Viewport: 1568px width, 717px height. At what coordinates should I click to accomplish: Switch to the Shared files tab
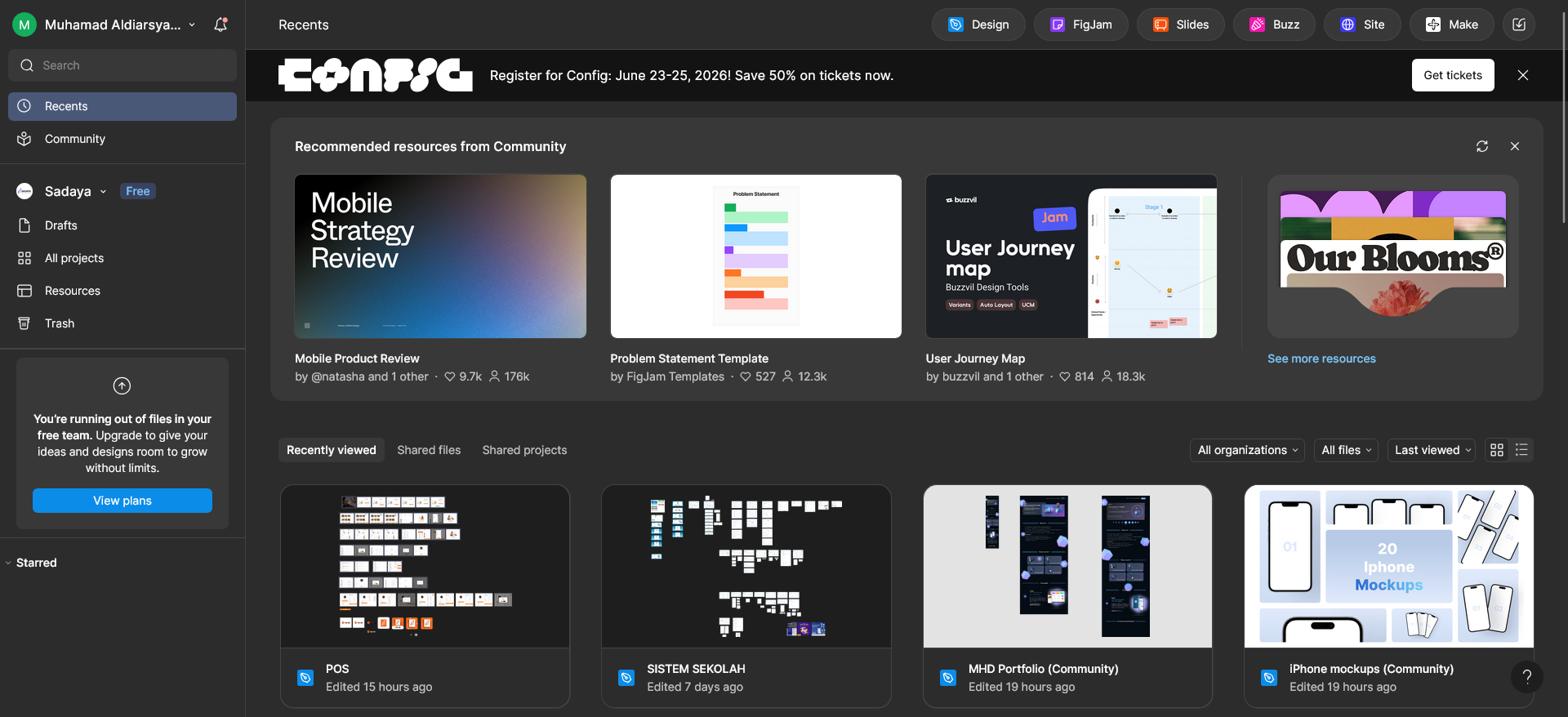(429, 450)
